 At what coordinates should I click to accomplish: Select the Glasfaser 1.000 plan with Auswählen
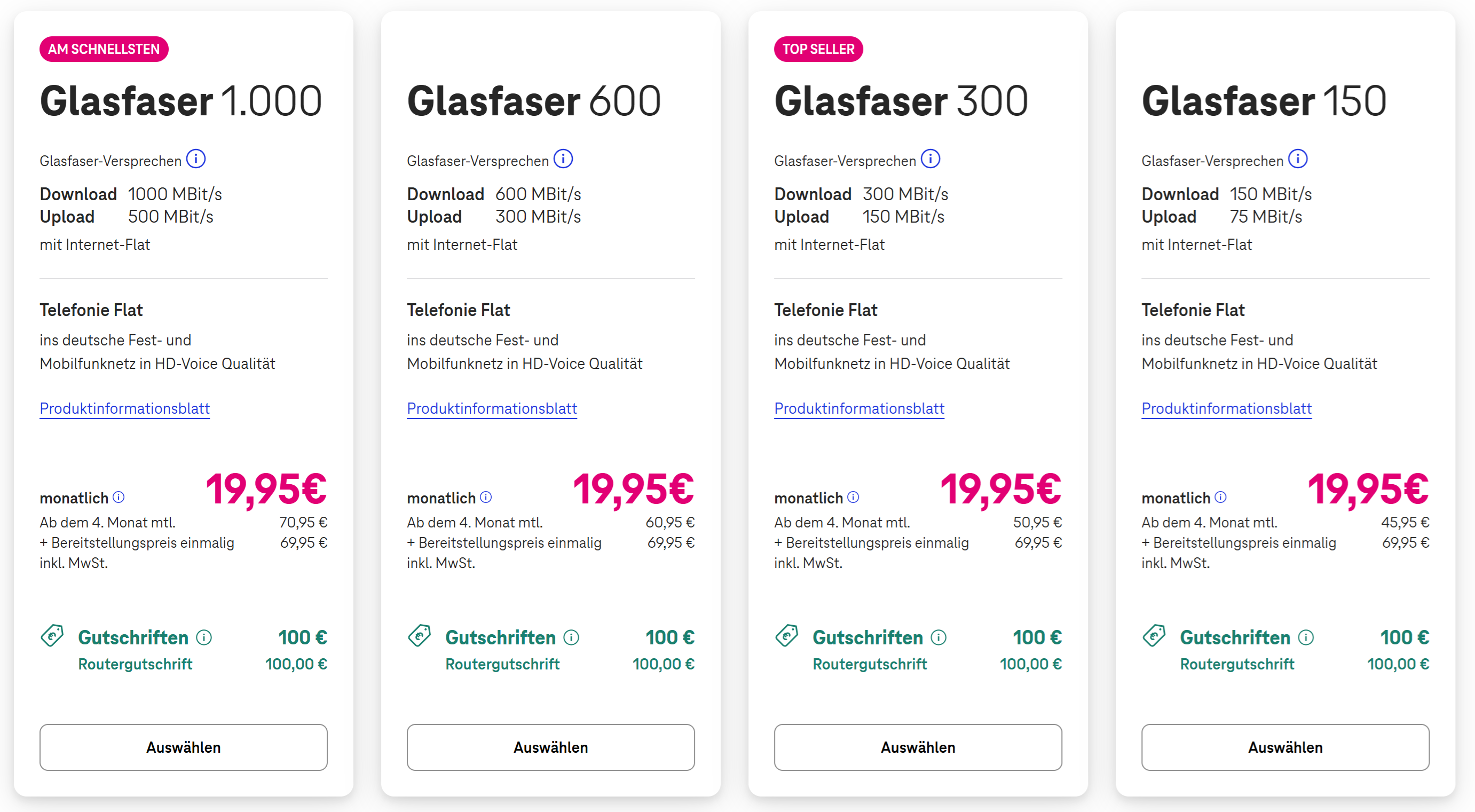(183, 747)
